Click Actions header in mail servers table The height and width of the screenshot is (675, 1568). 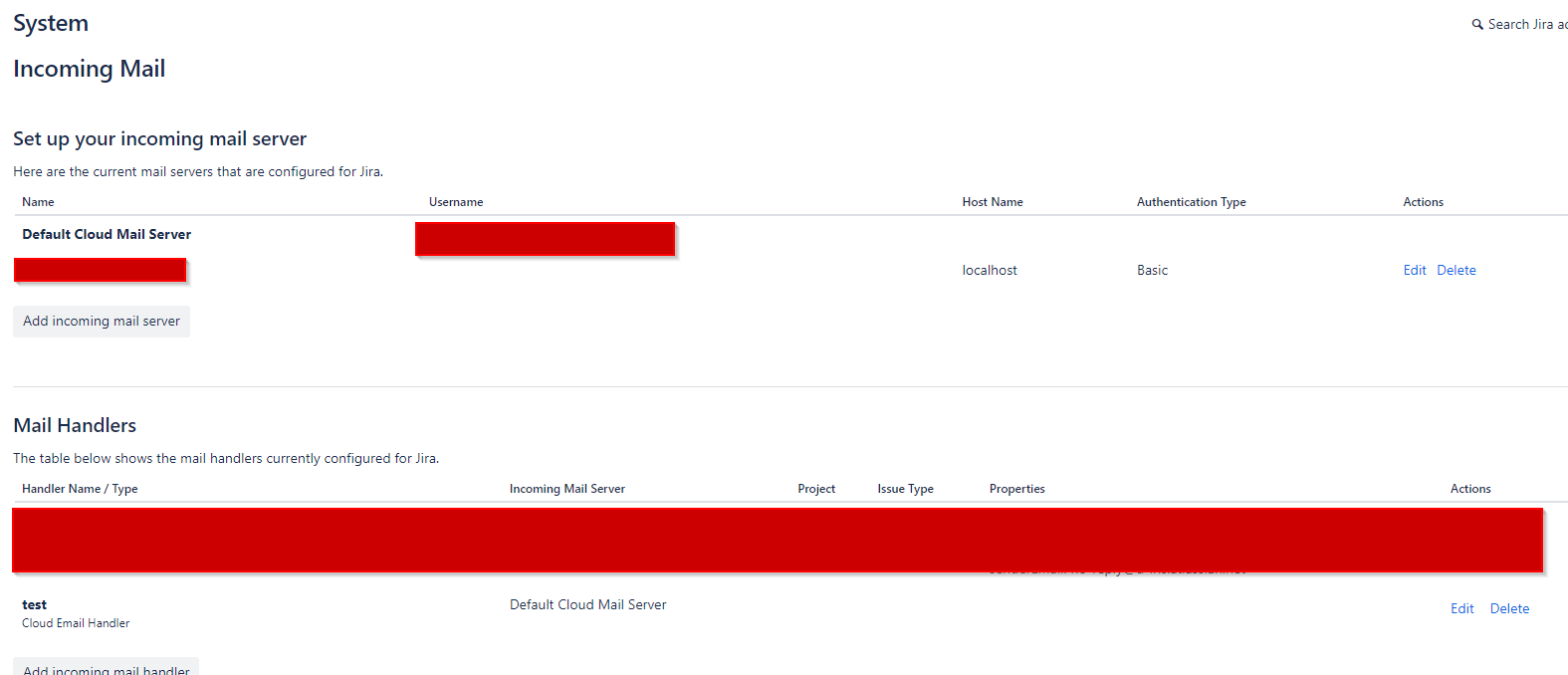point(1423,202)
